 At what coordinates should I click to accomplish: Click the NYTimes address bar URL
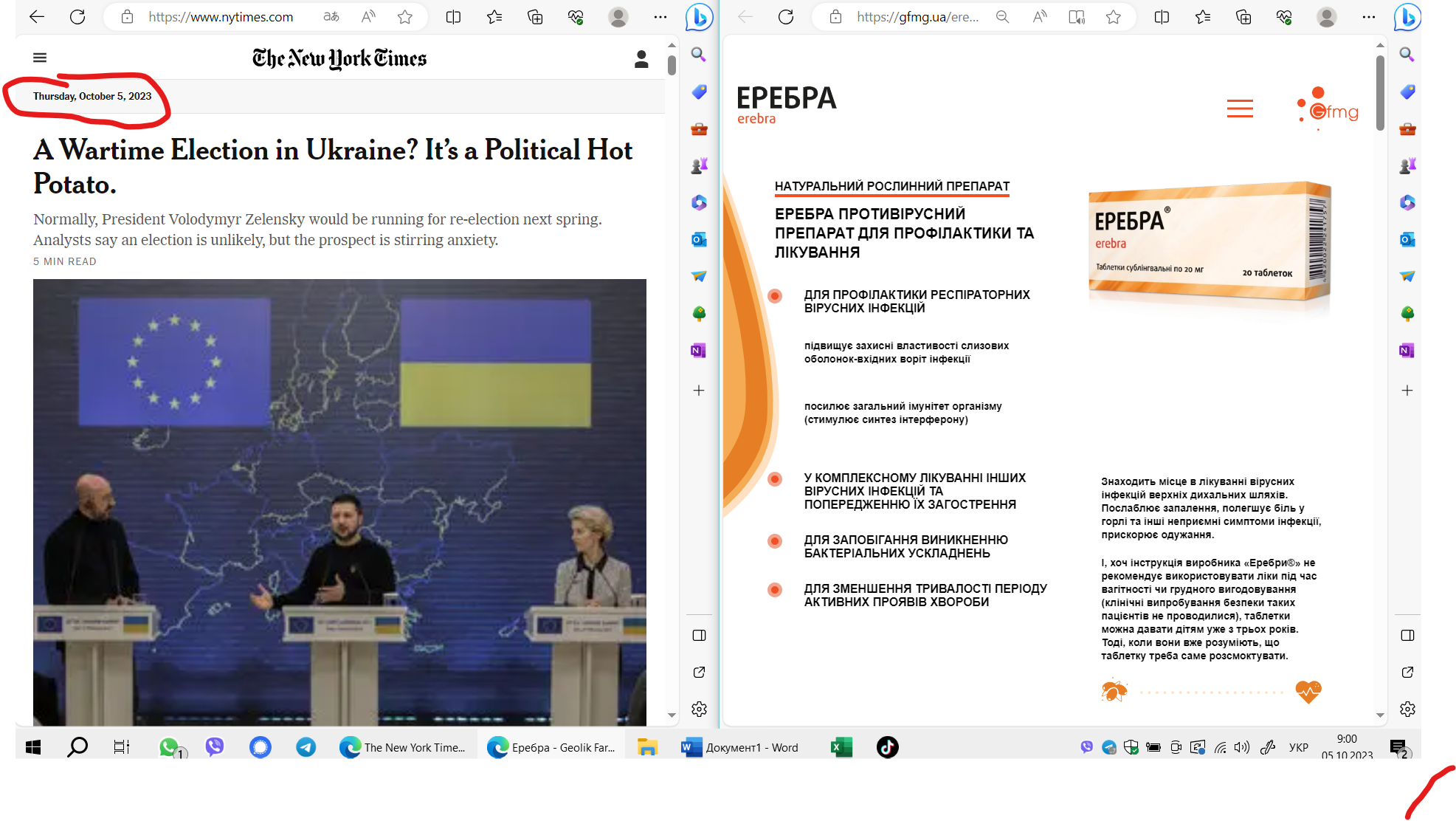pyautogui.click(x=221, y=17)
